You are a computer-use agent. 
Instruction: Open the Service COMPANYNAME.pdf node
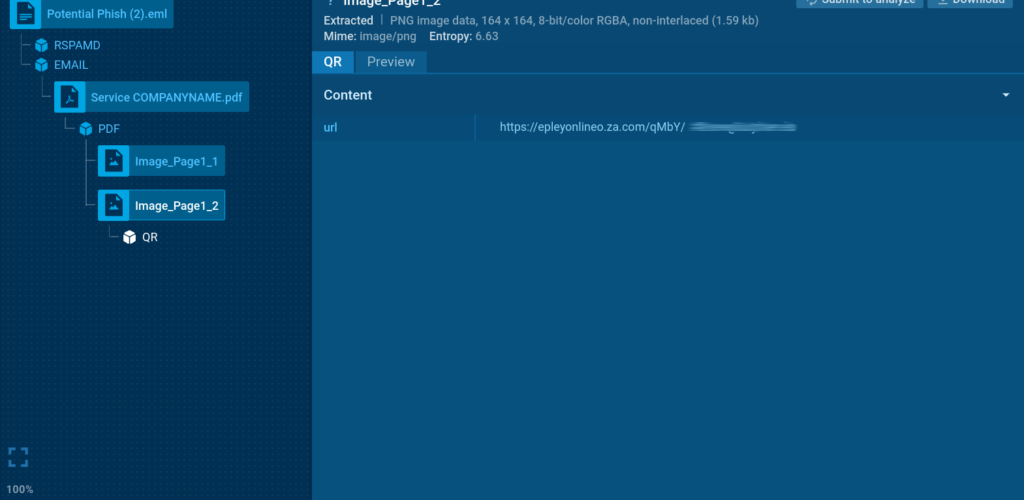152,97
